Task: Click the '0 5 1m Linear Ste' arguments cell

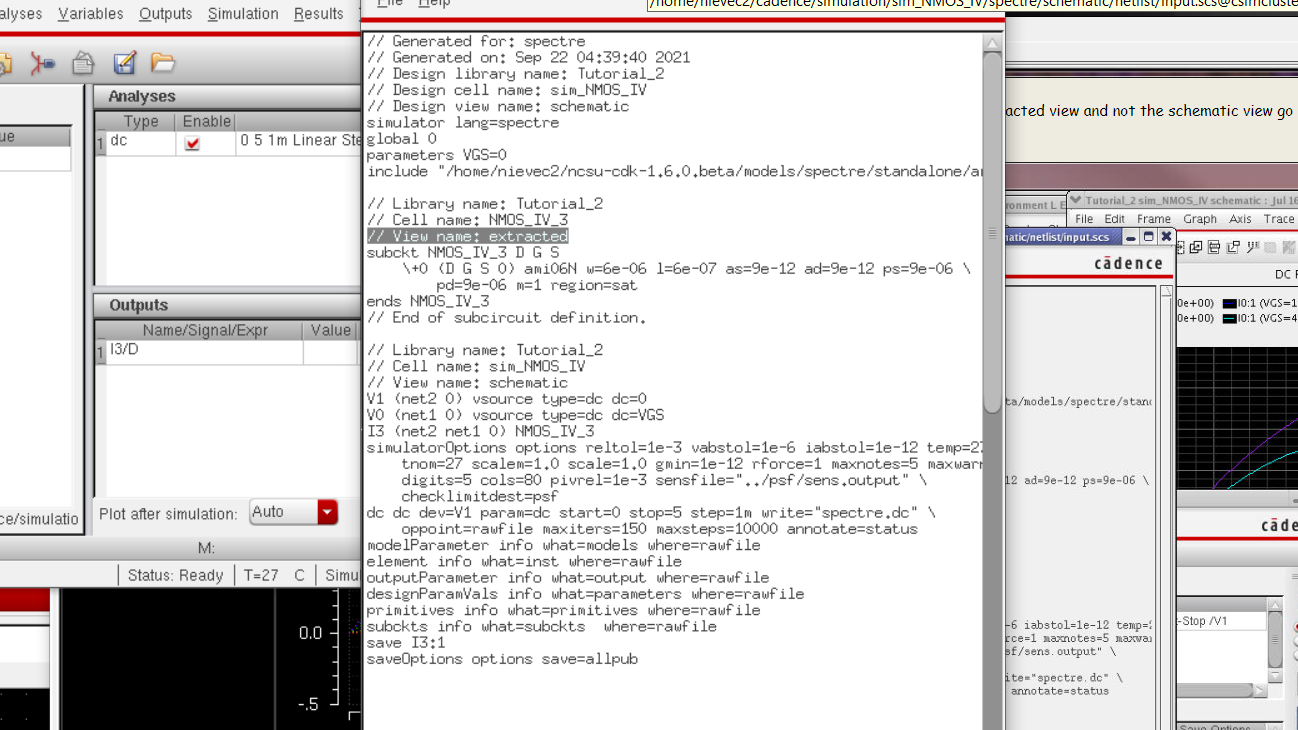Action: coord(300,142)
